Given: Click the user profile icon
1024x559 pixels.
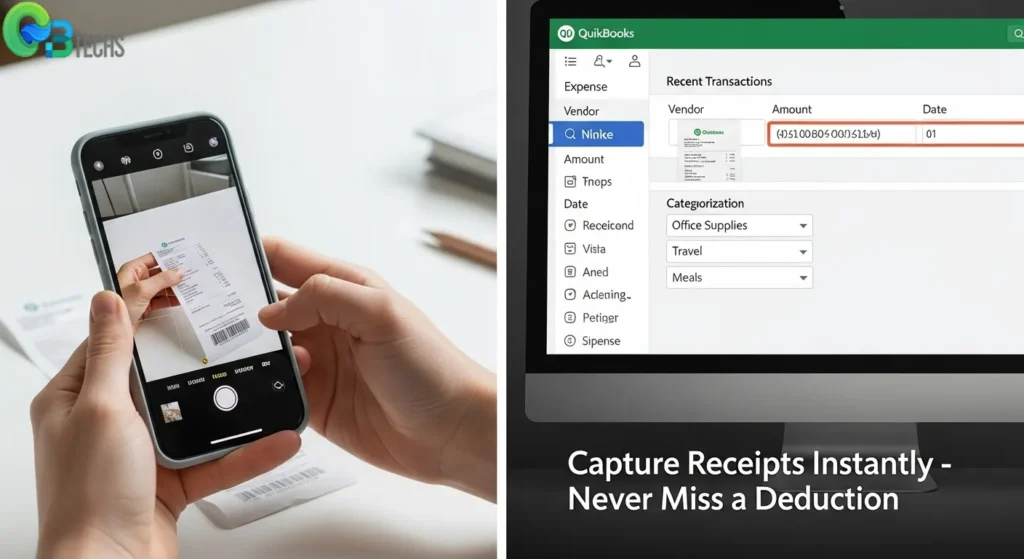Looking at the screenshot, I should pyautogui.click(x=634, y=61).
